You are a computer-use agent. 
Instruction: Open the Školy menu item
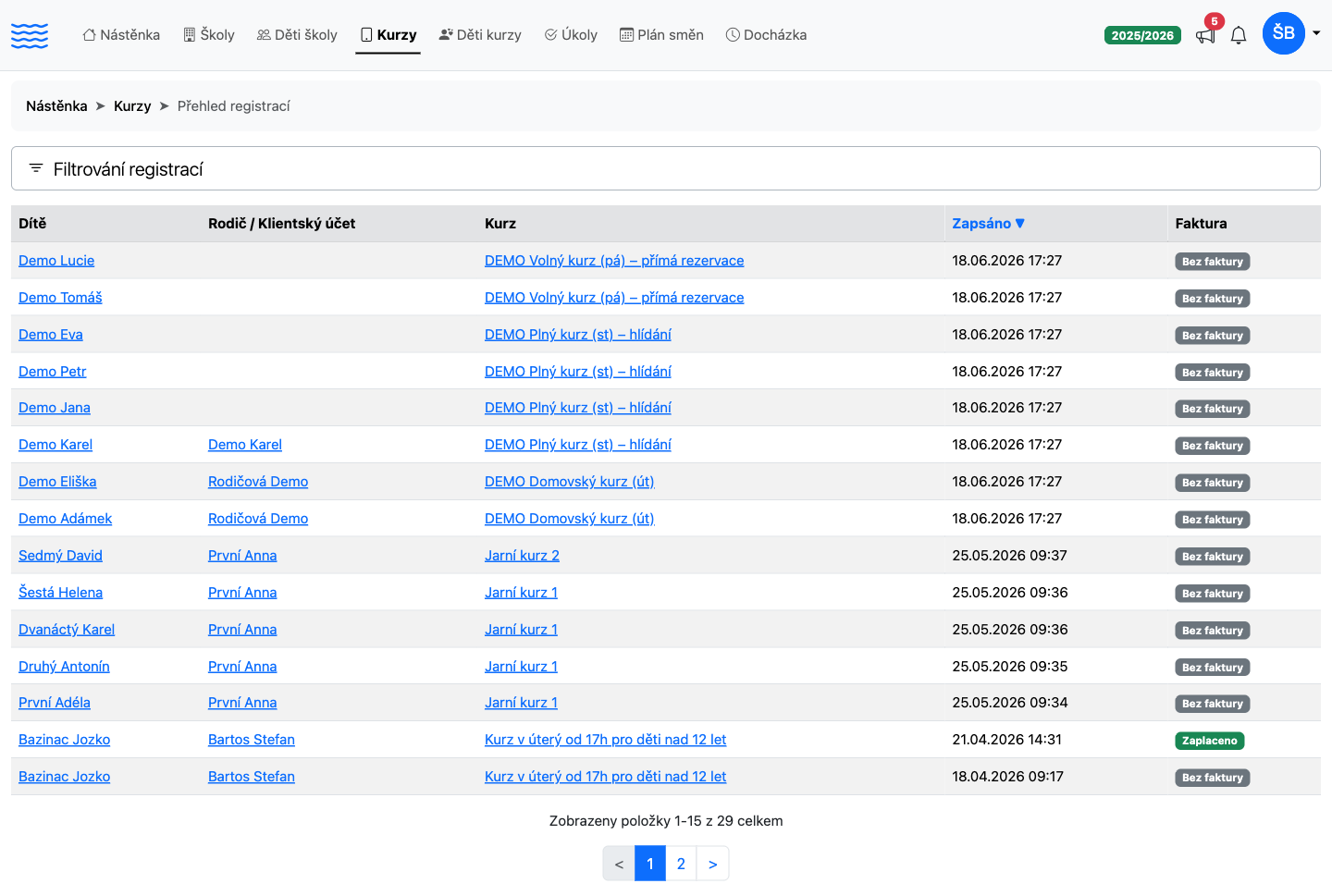pos(209,35)
